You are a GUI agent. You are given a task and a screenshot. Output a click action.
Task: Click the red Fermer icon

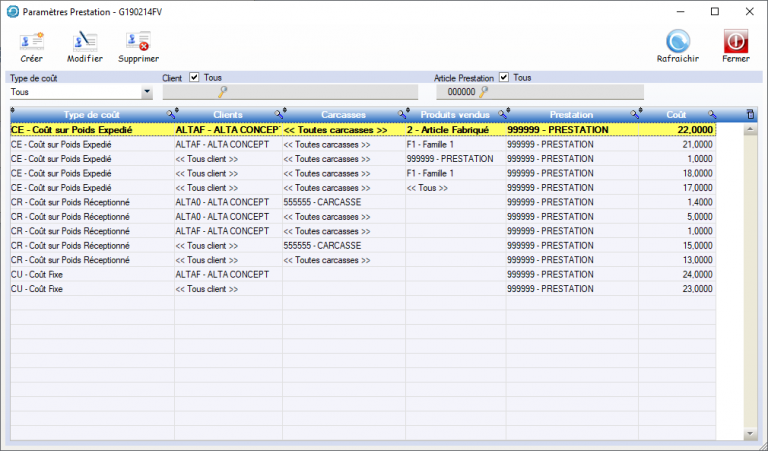pos(736,41)
